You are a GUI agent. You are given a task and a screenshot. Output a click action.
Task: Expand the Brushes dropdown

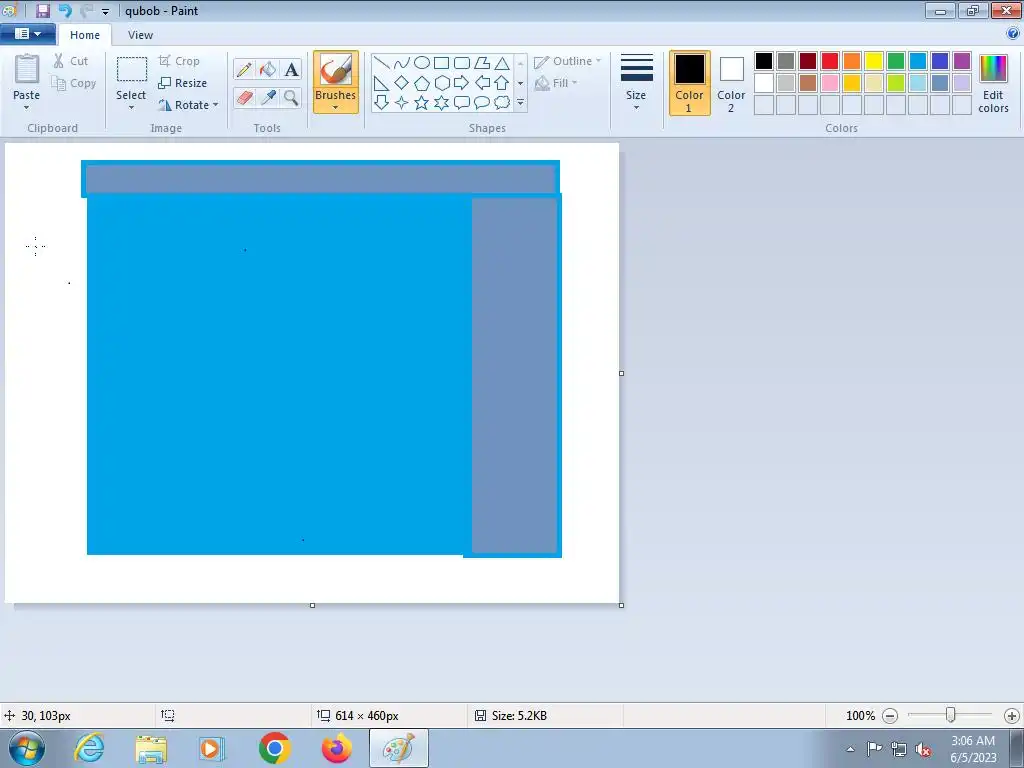(335, 108)
